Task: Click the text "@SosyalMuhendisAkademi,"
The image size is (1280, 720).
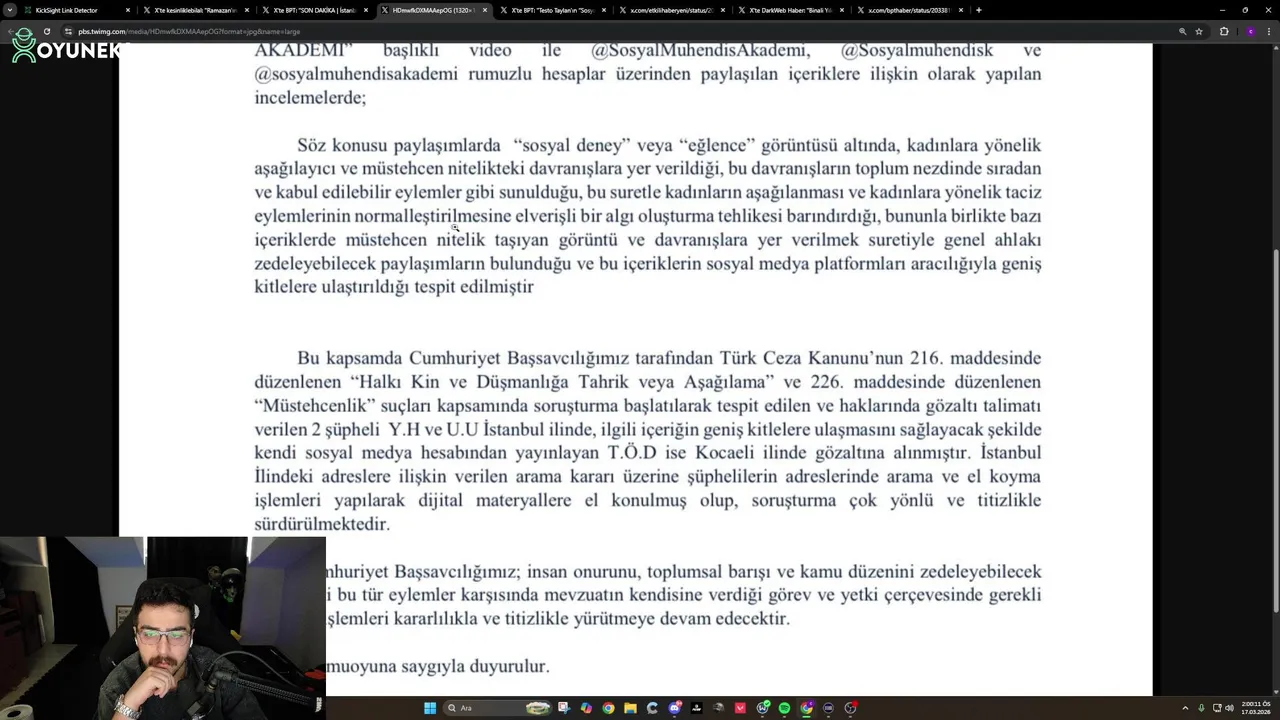Action: click(x=700, y=50)
